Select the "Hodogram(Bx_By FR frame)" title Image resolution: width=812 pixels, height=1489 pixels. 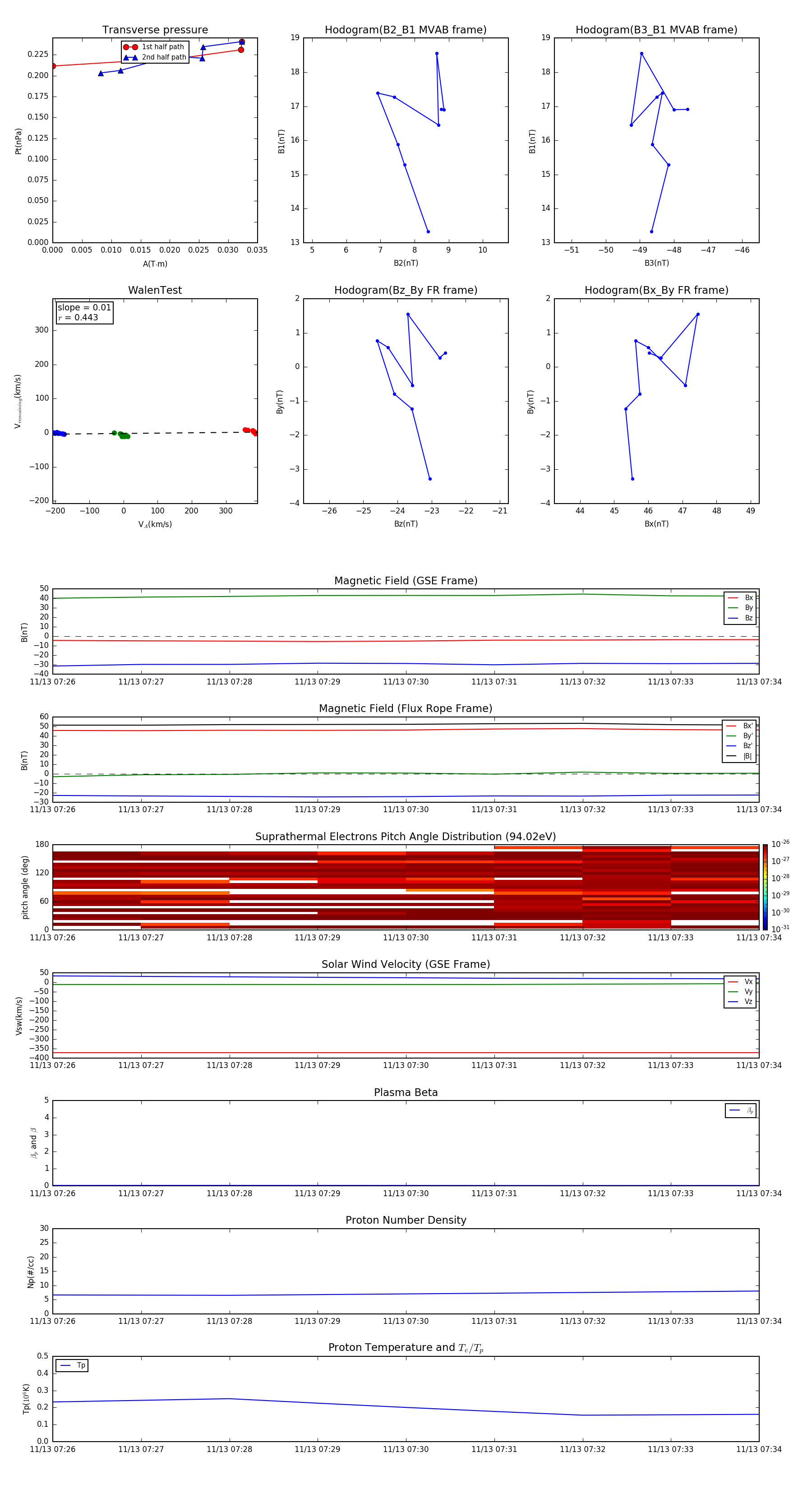(656, 290)
